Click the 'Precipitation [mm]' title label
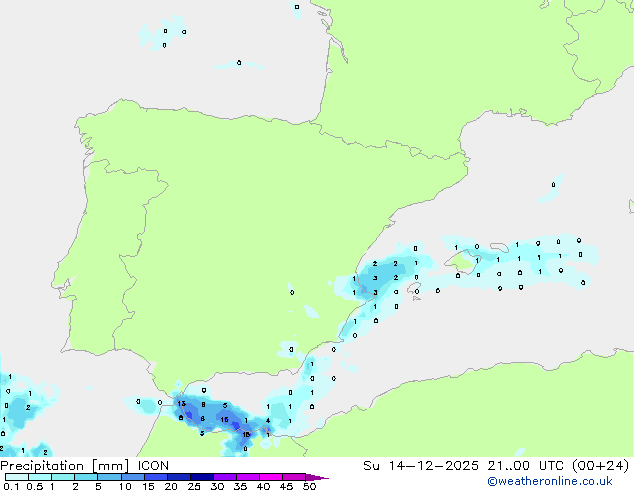 [61, 465]
